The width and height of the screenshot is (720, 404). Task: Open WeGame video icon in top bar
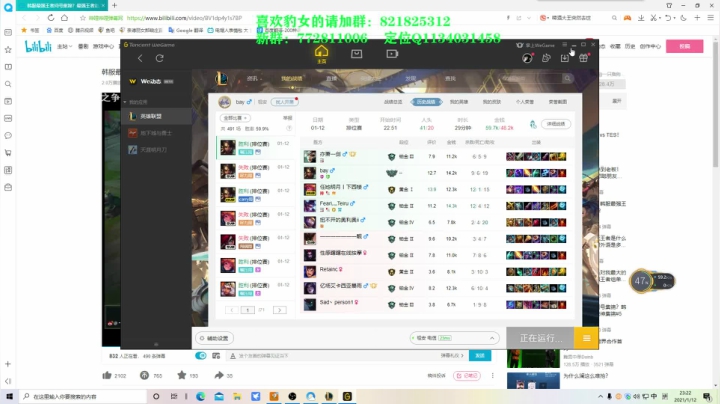(392, 54)
